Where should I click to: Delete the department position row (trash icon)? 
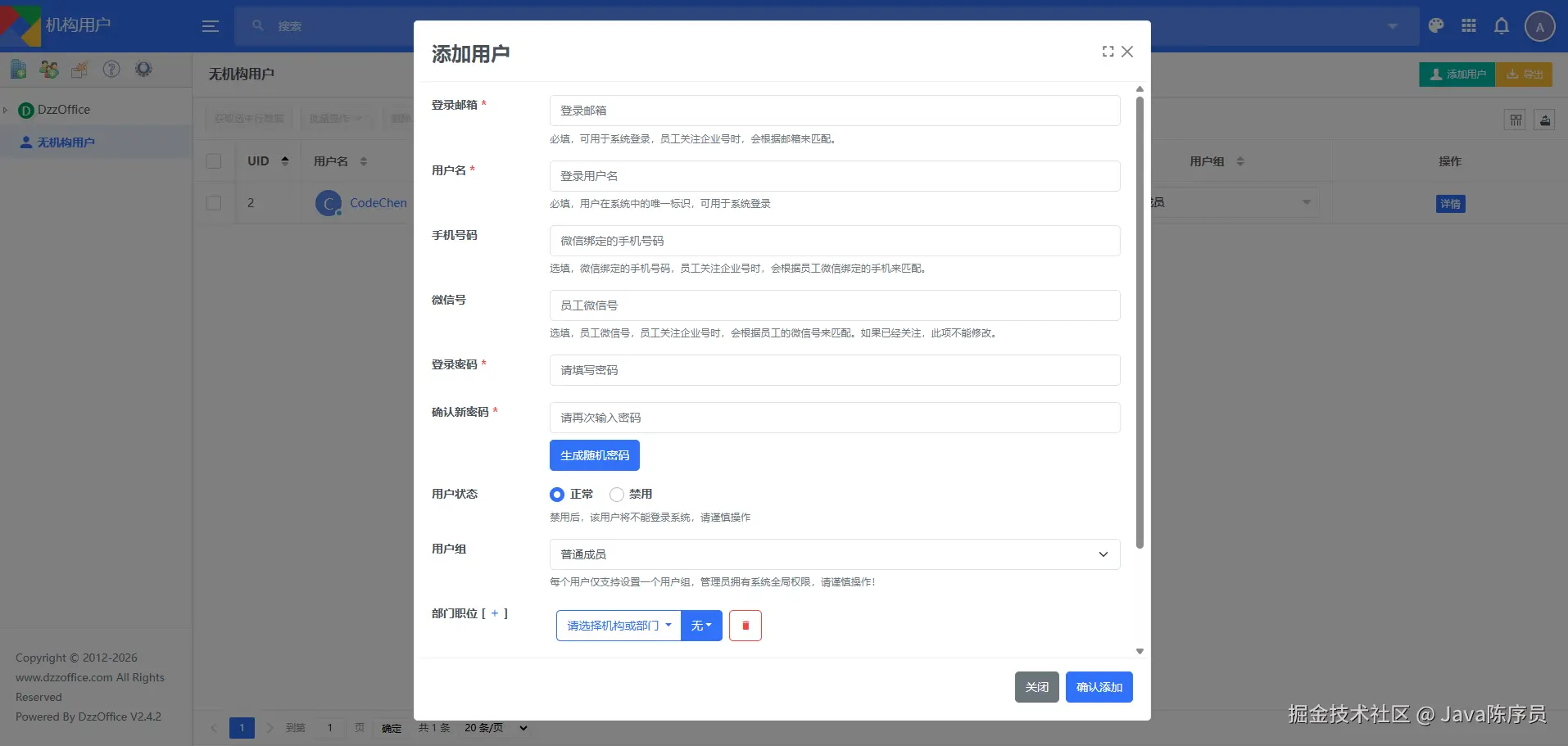point(745,626)
